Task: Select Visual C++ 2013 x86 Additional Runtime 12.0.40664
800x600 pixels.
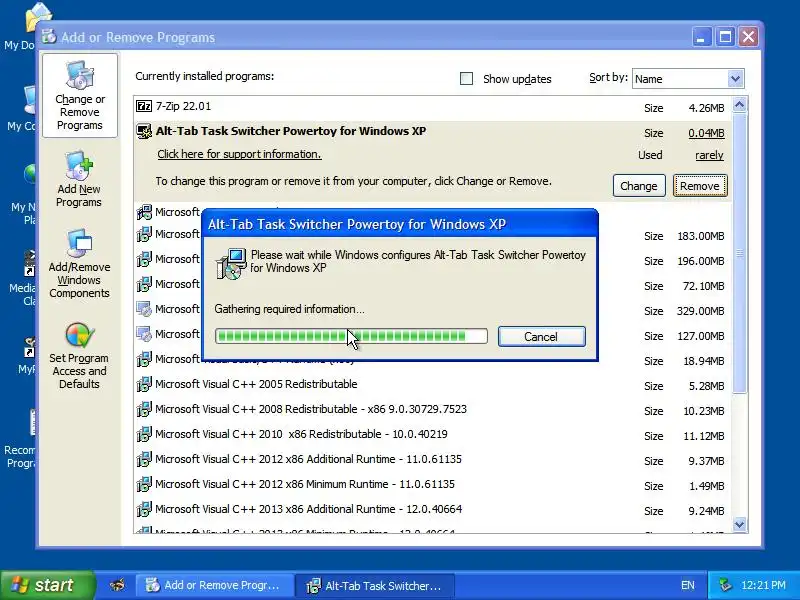Action: tap(433, 509)
